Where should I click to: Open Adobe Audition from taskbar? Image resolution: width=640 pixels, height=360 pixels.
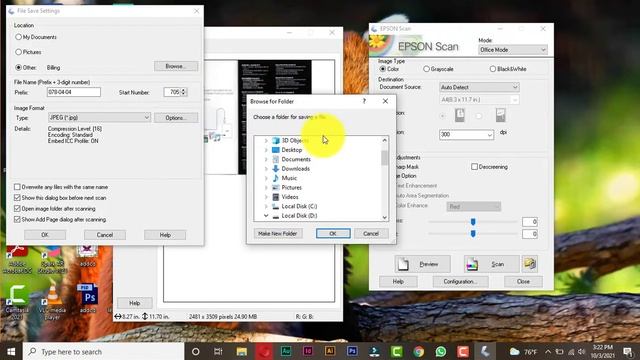[286, 351]
